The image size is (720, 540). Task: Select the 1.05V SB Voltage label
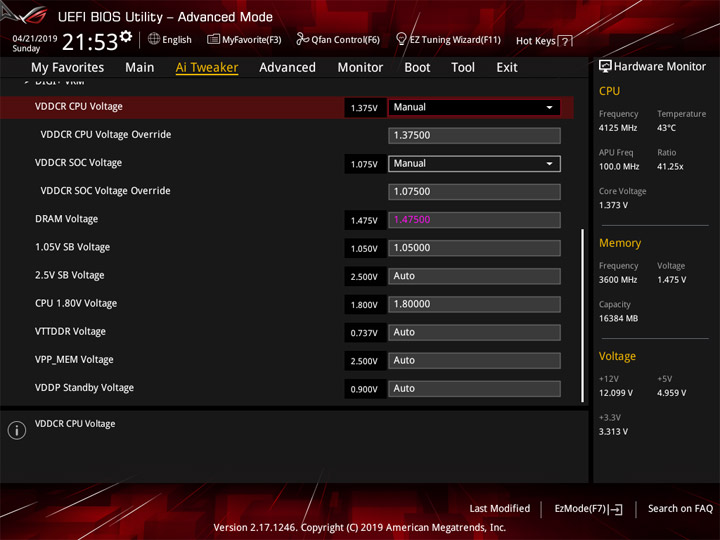(73, 247)
